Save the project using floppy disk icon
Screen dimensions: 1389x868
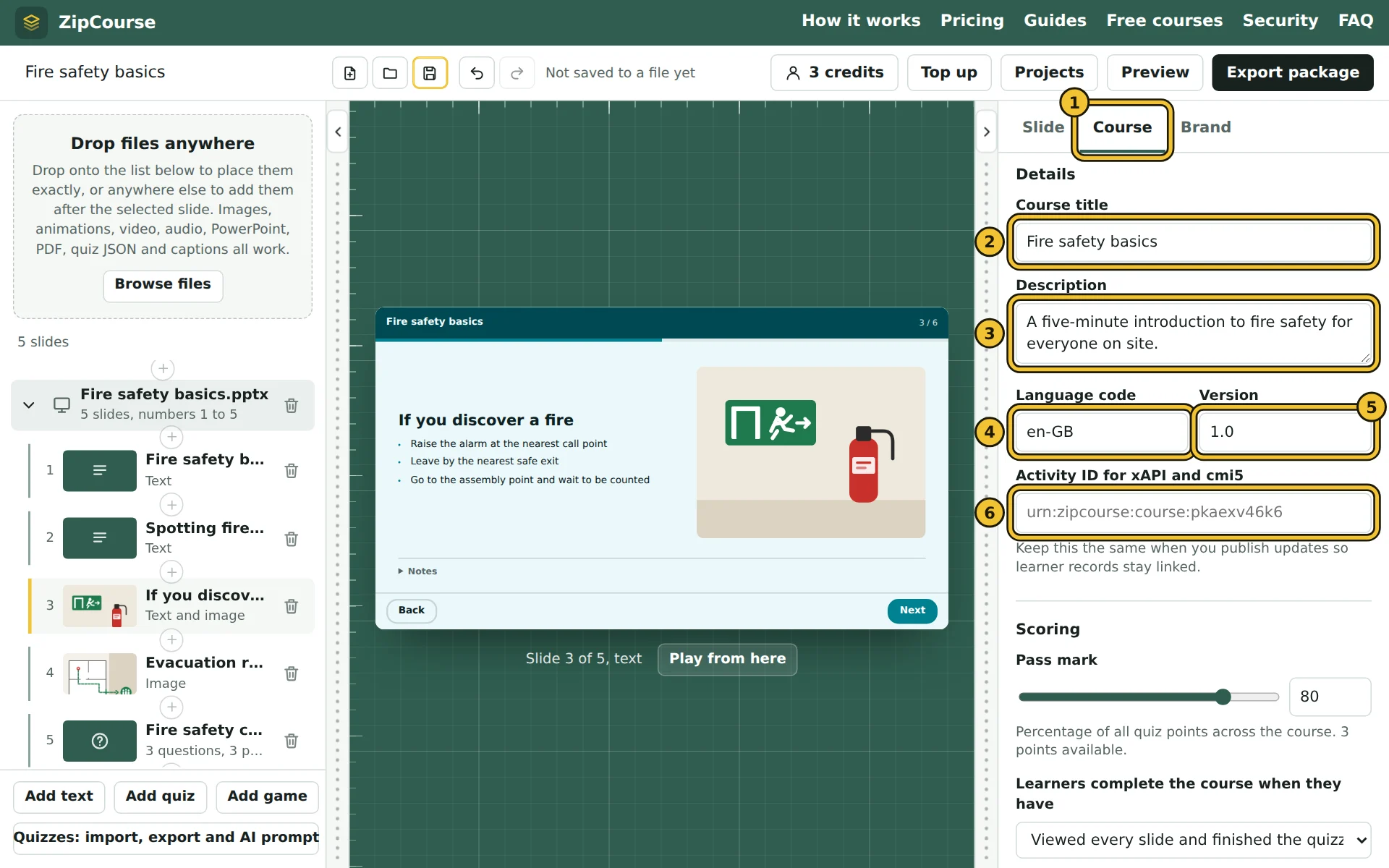pos(430,73)
